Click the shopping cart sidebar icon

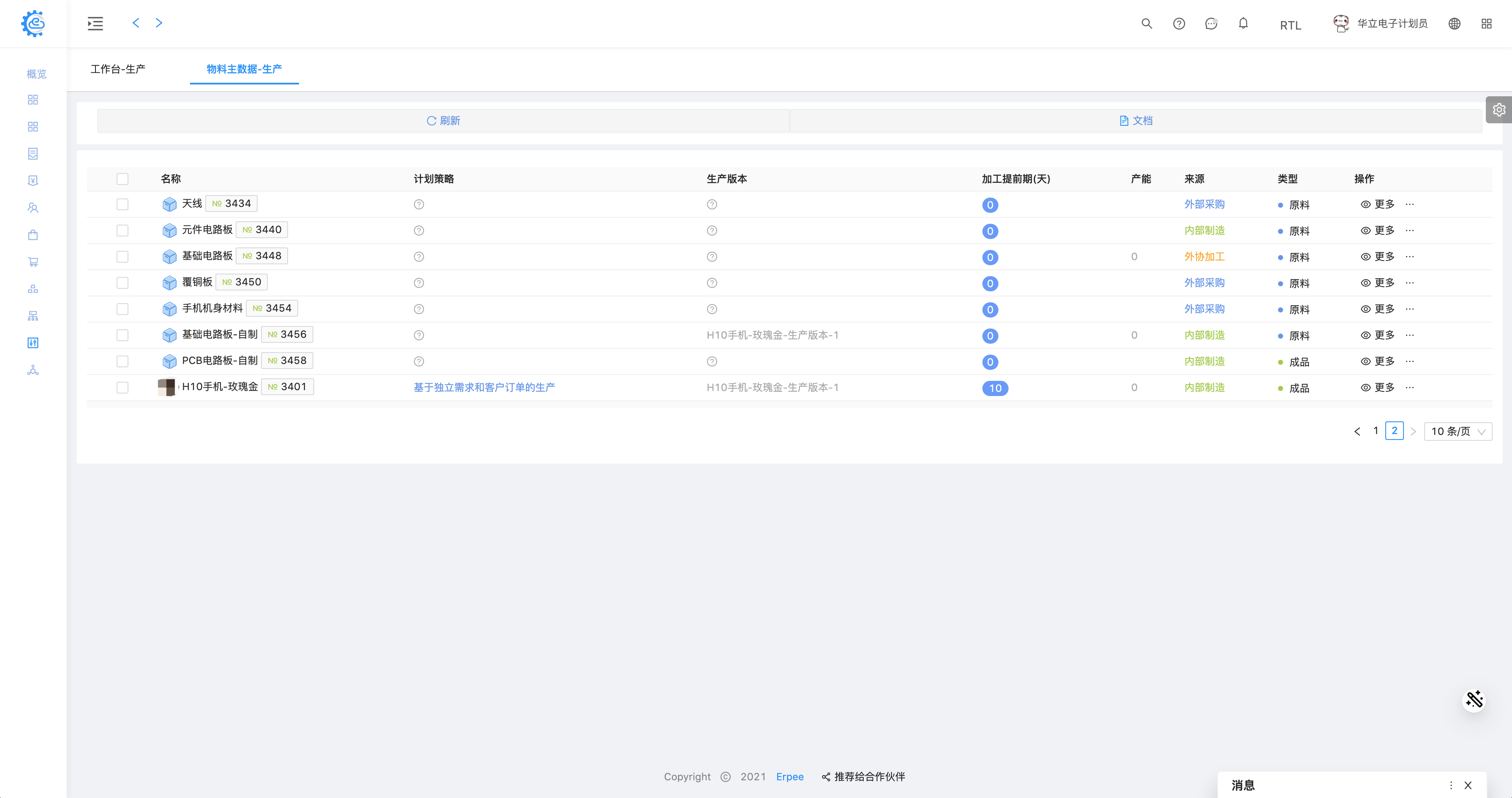coord(33,262)
